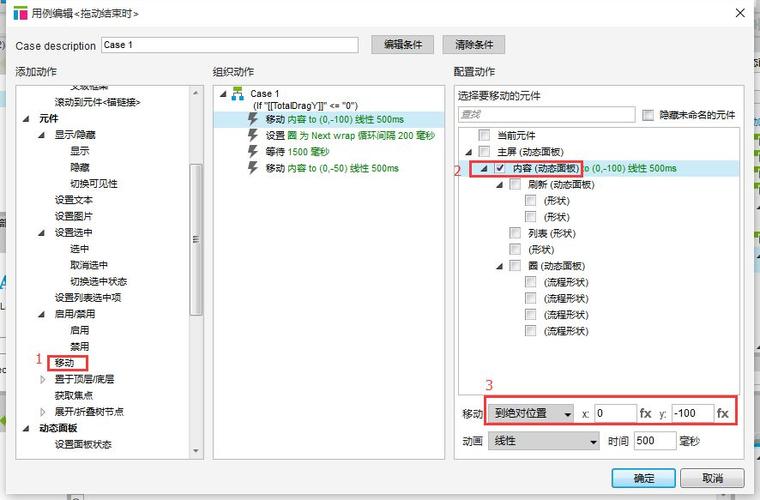Uncheck the 内容 (动态面板) checkbox
760x500 pixels.
[500, 168]
